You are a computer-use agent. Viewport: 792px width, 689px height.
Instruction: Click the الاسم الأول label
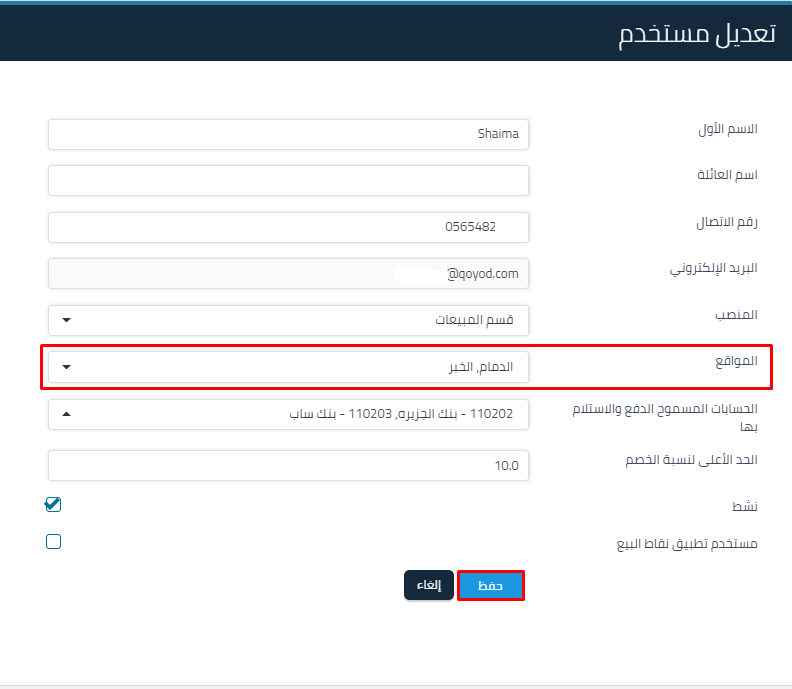(x=727, y=129)
